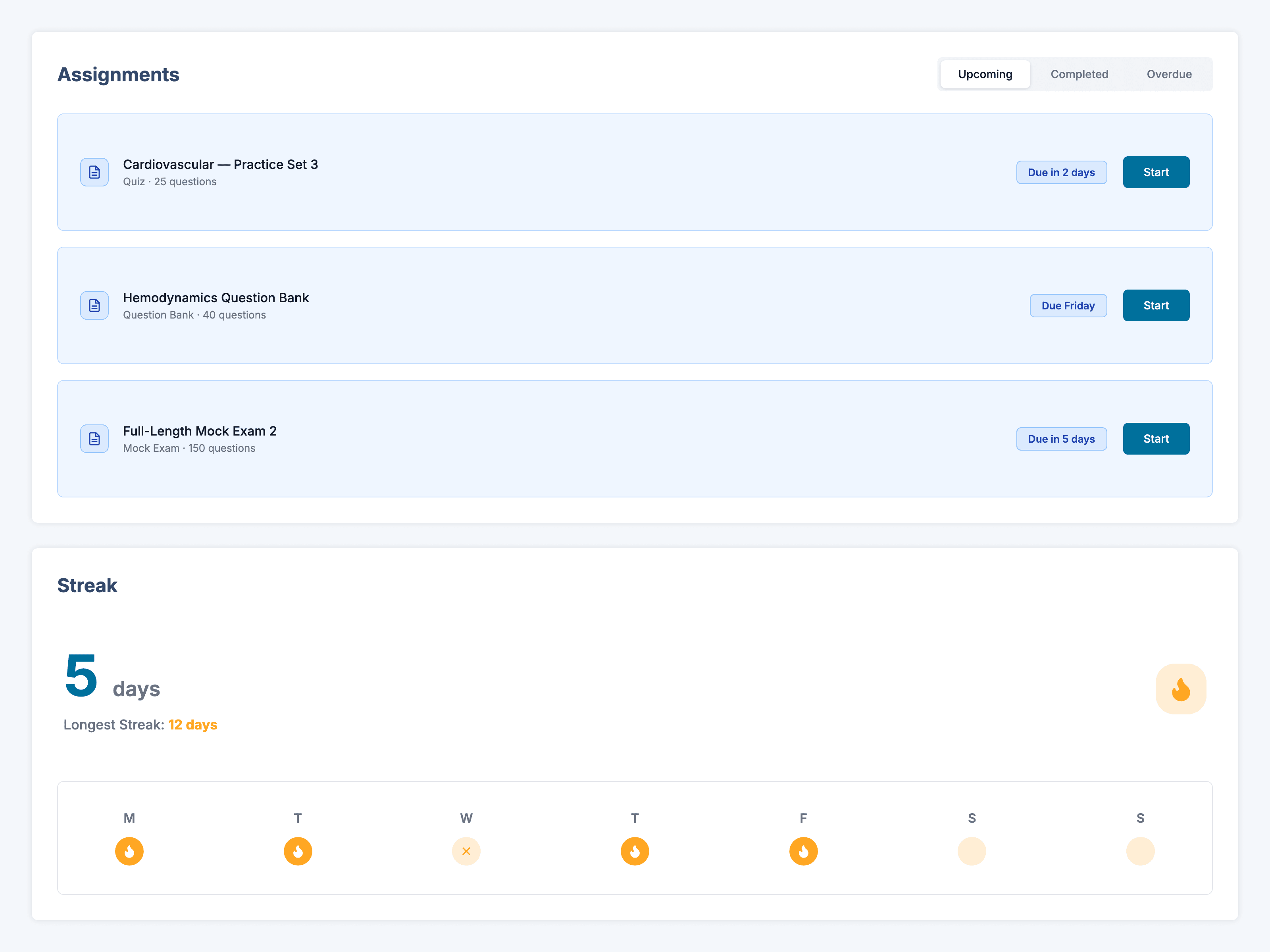Click the Due Friday badge
This screenshot has width=1270, height=952.
click(x=1068, y=305)
